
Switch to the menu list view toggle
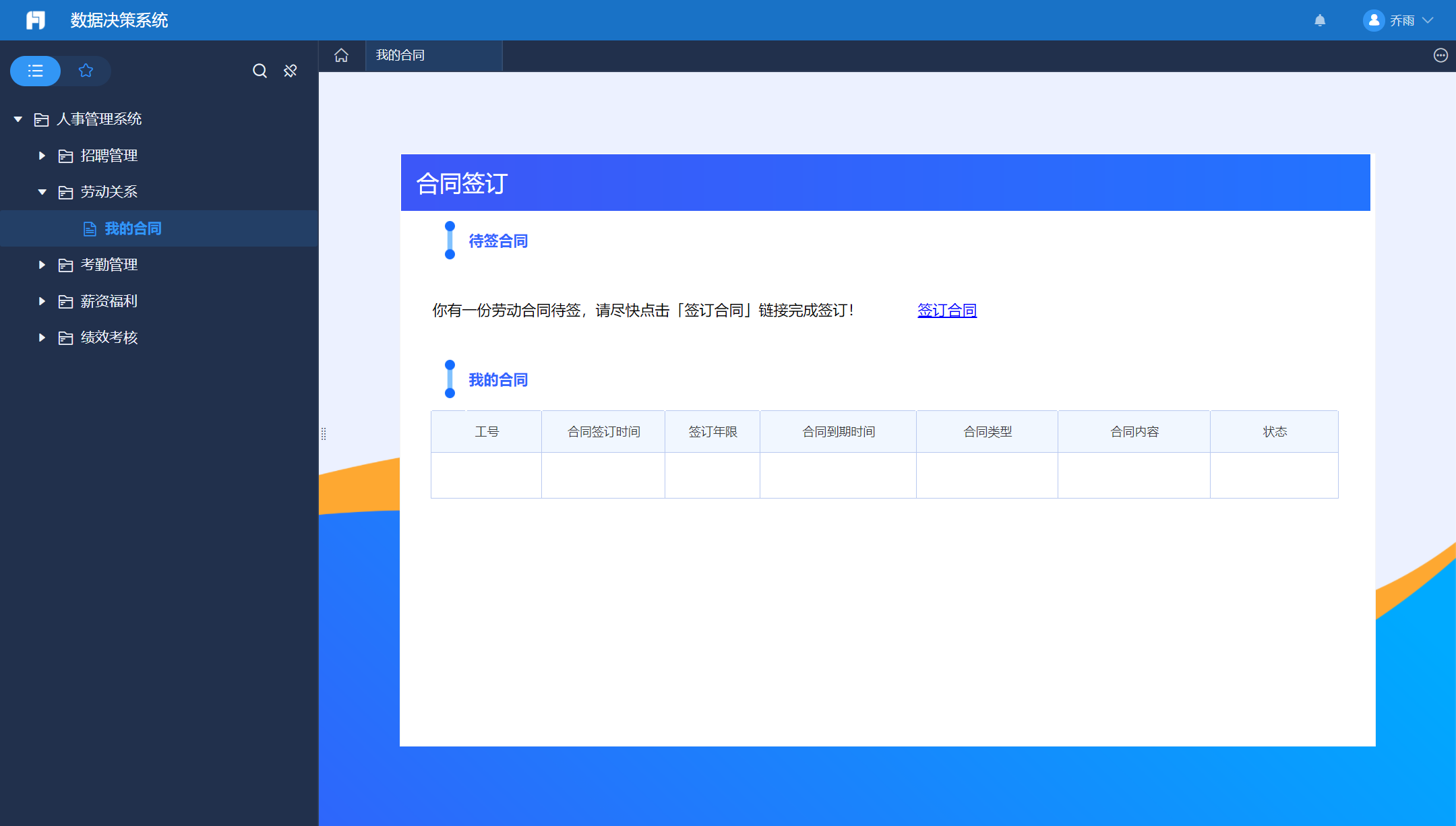36,71
